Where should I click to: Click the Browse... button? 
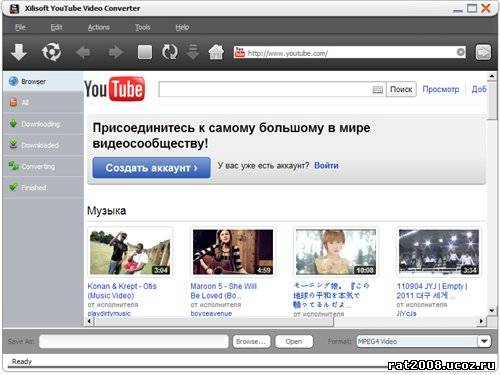[x=251, y=341]
